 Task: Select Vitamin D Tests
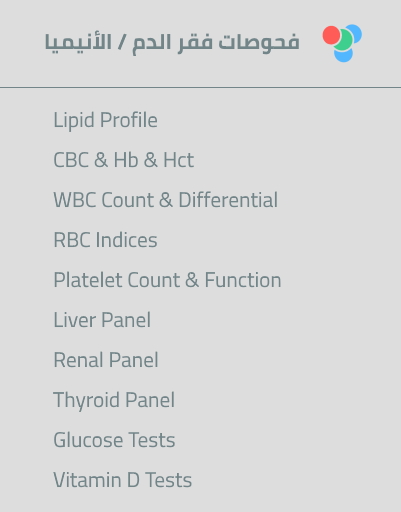tap(123, 480)
